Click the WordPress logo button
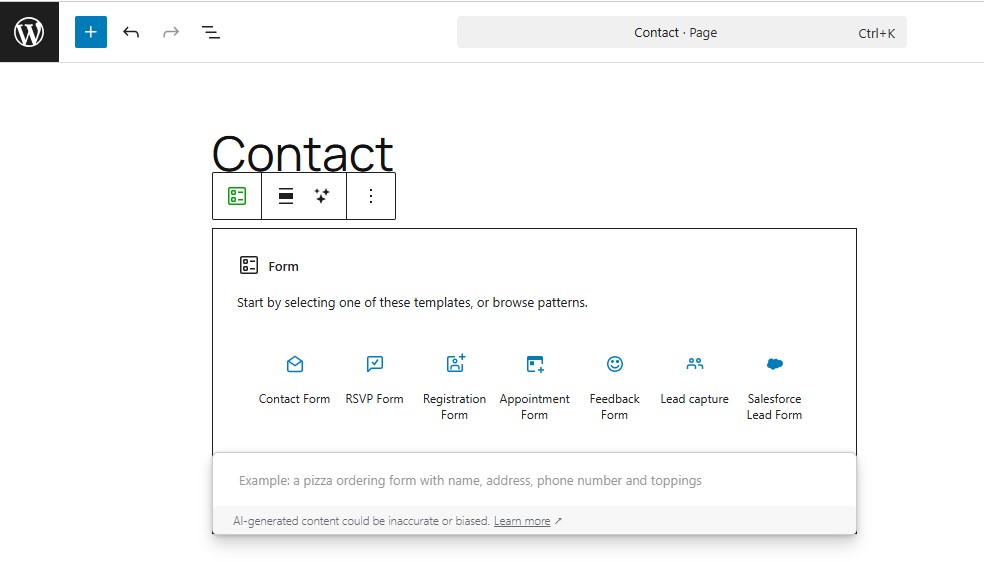The image size is (984, 562). (x=29, y=32)
